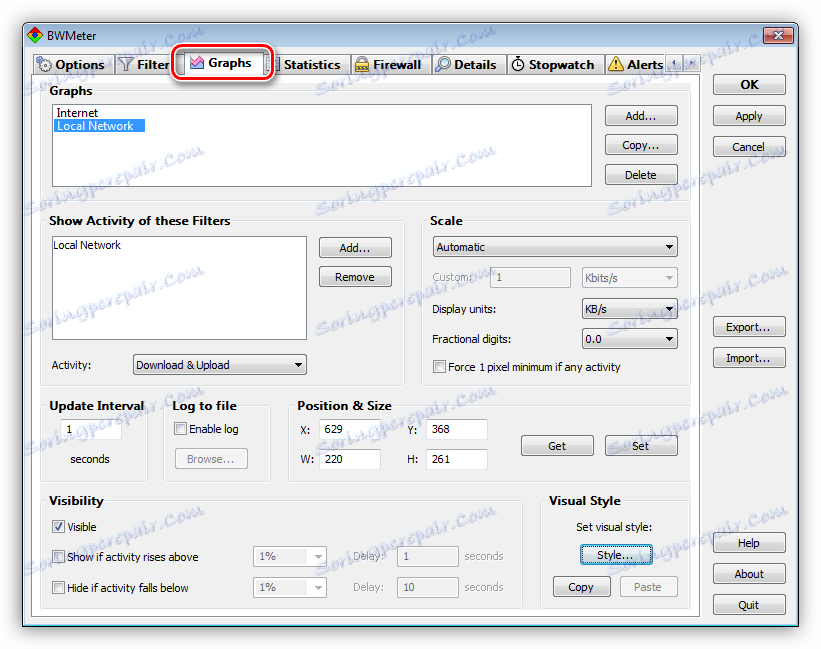Screen dimensions: 821x649
Task: Click the Browse... log file button
Action: [211, 459]
